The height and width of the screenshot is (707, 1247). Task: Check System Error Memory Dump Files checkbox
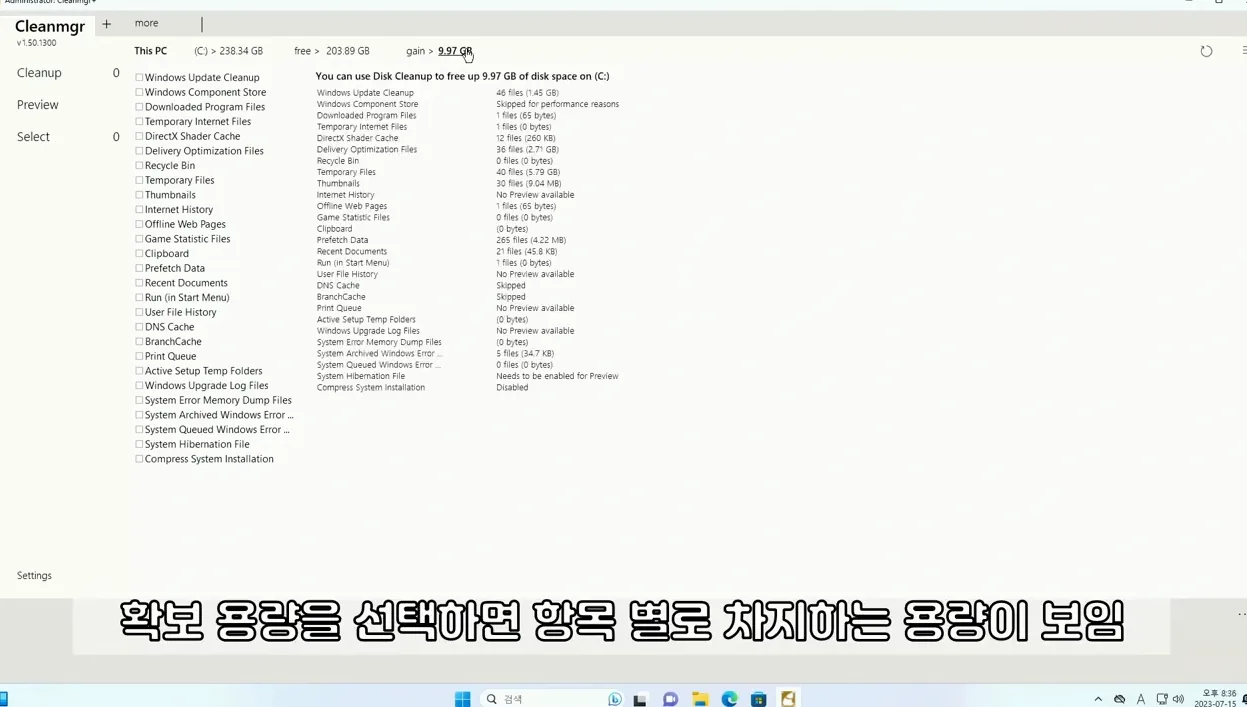coord(139,400)
